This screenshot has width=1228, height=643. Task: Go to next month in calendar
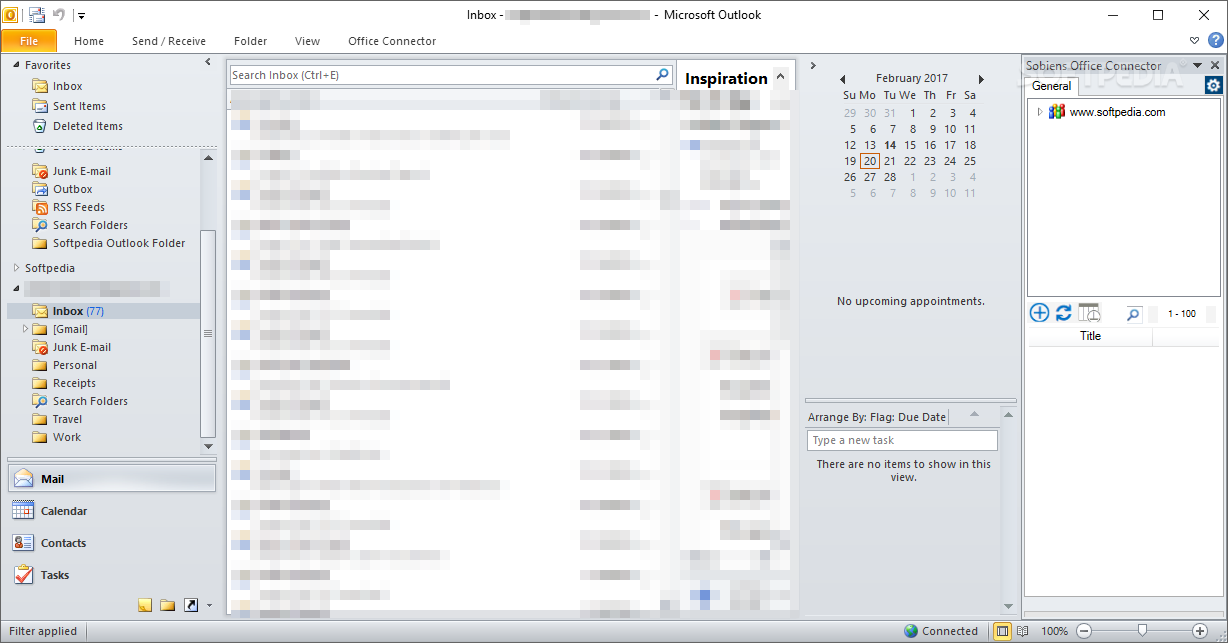point(981,79)
